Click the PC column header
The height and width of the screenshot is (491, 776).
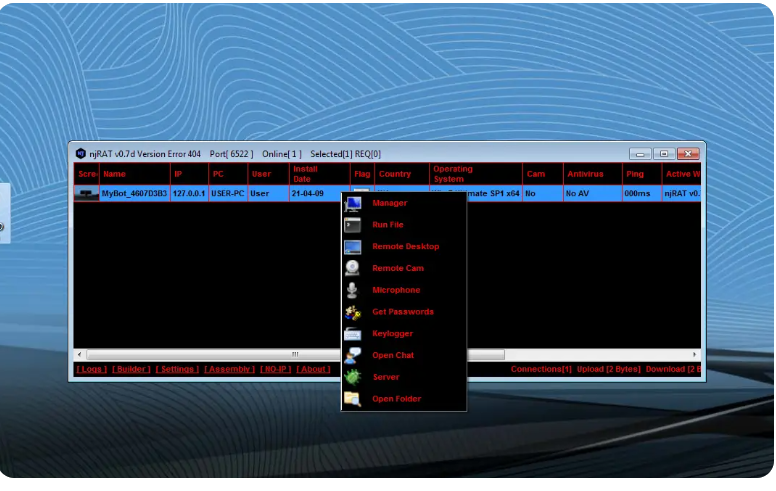point(228,174)
